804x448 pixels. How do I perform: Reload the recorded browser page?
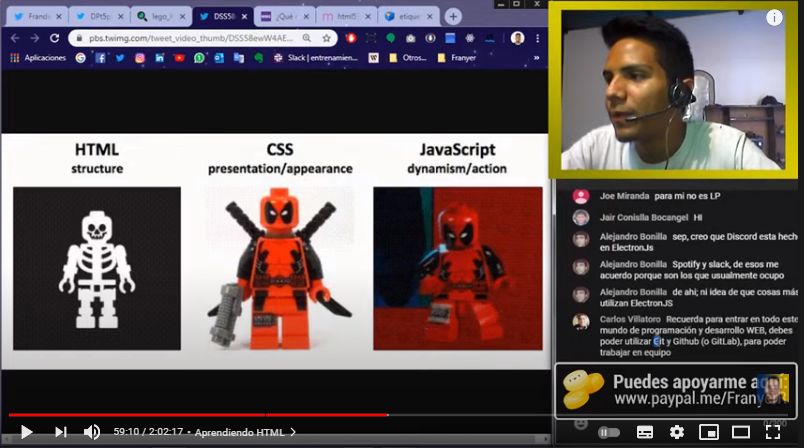54,38
